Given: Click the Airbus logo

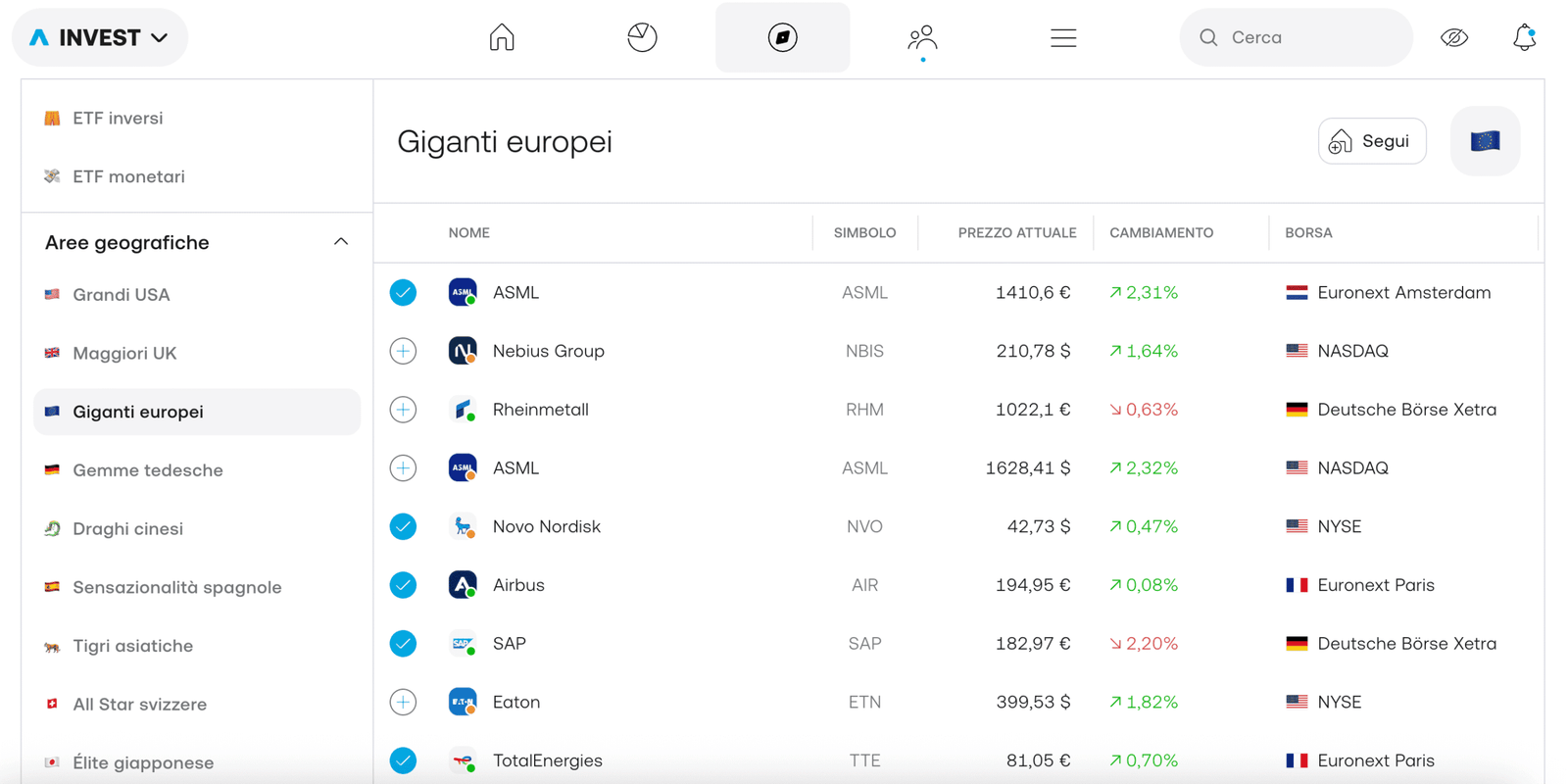Looking at the screenshot, I should [x=463, y=585].
